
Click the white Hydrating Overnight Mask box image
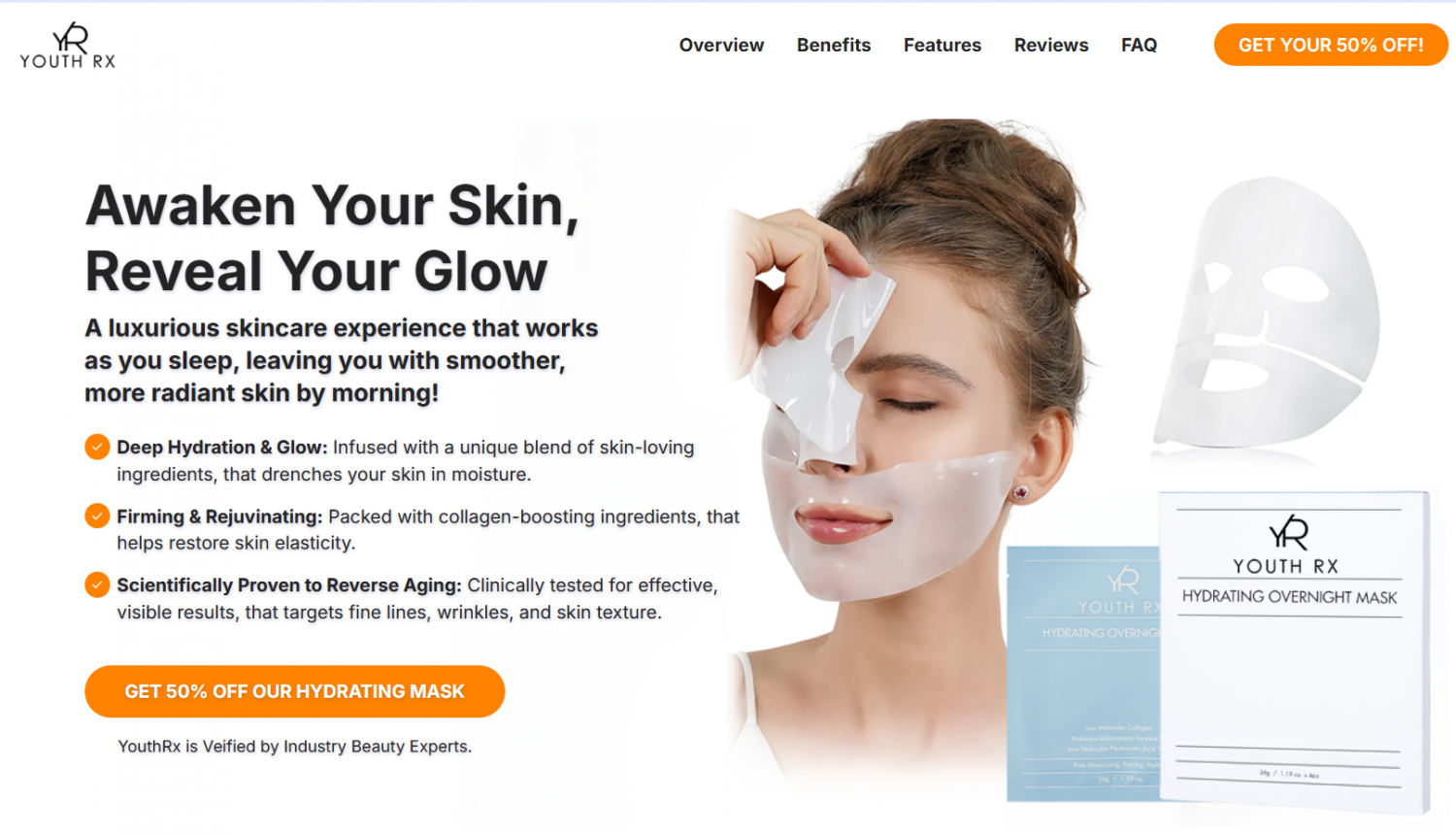(x=1294, y=651)
